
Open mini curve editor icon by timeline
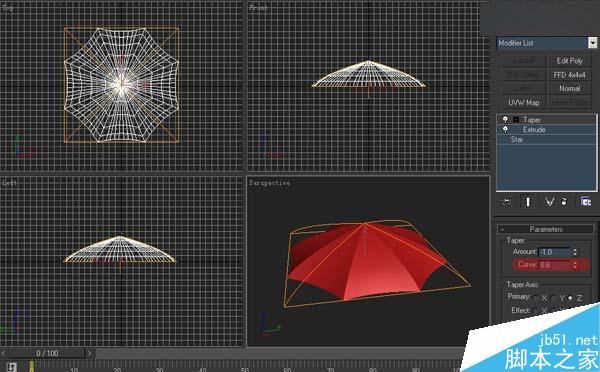[11, 367]
